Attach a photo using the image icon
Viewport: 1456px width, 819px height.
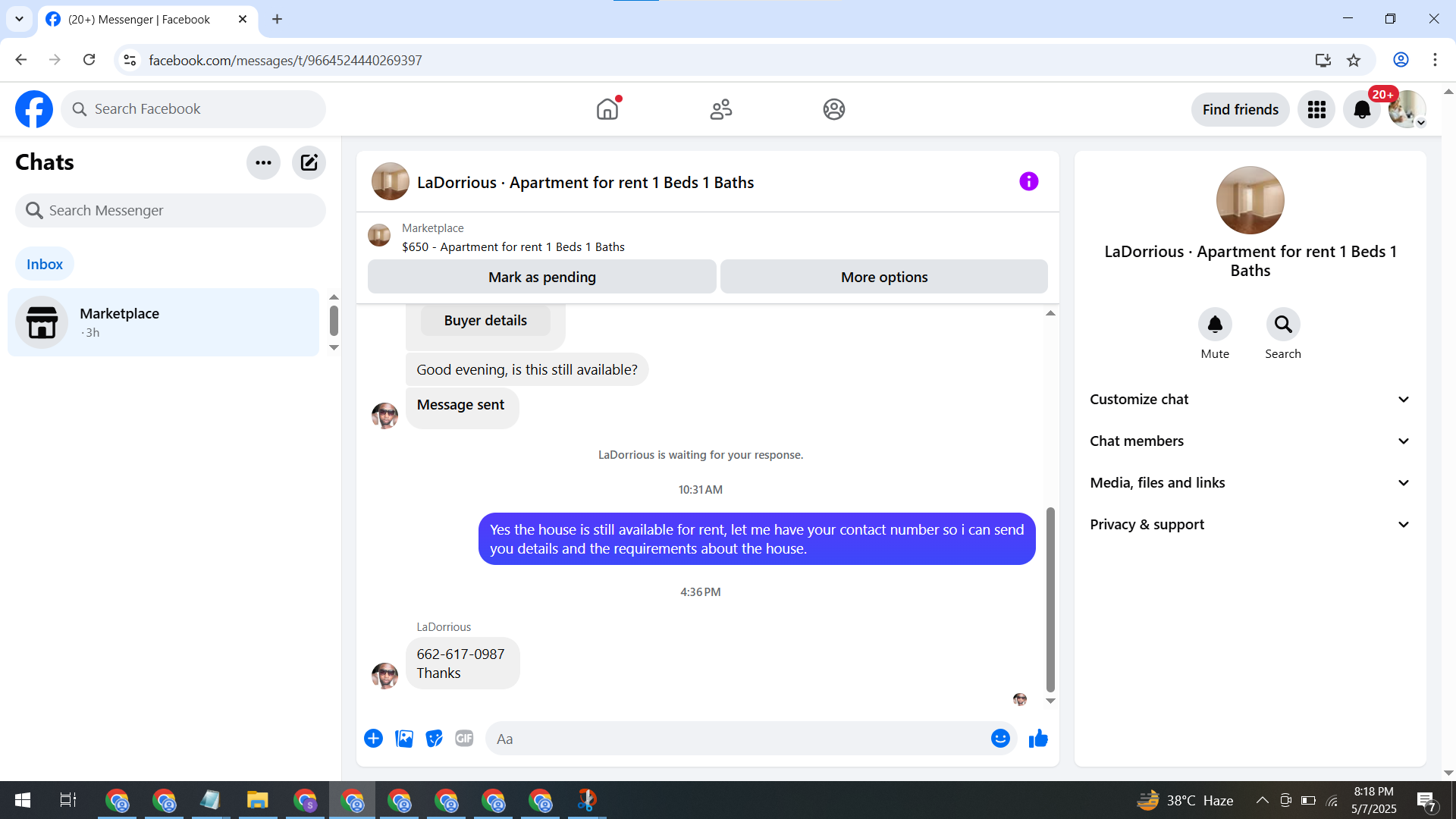404,739
